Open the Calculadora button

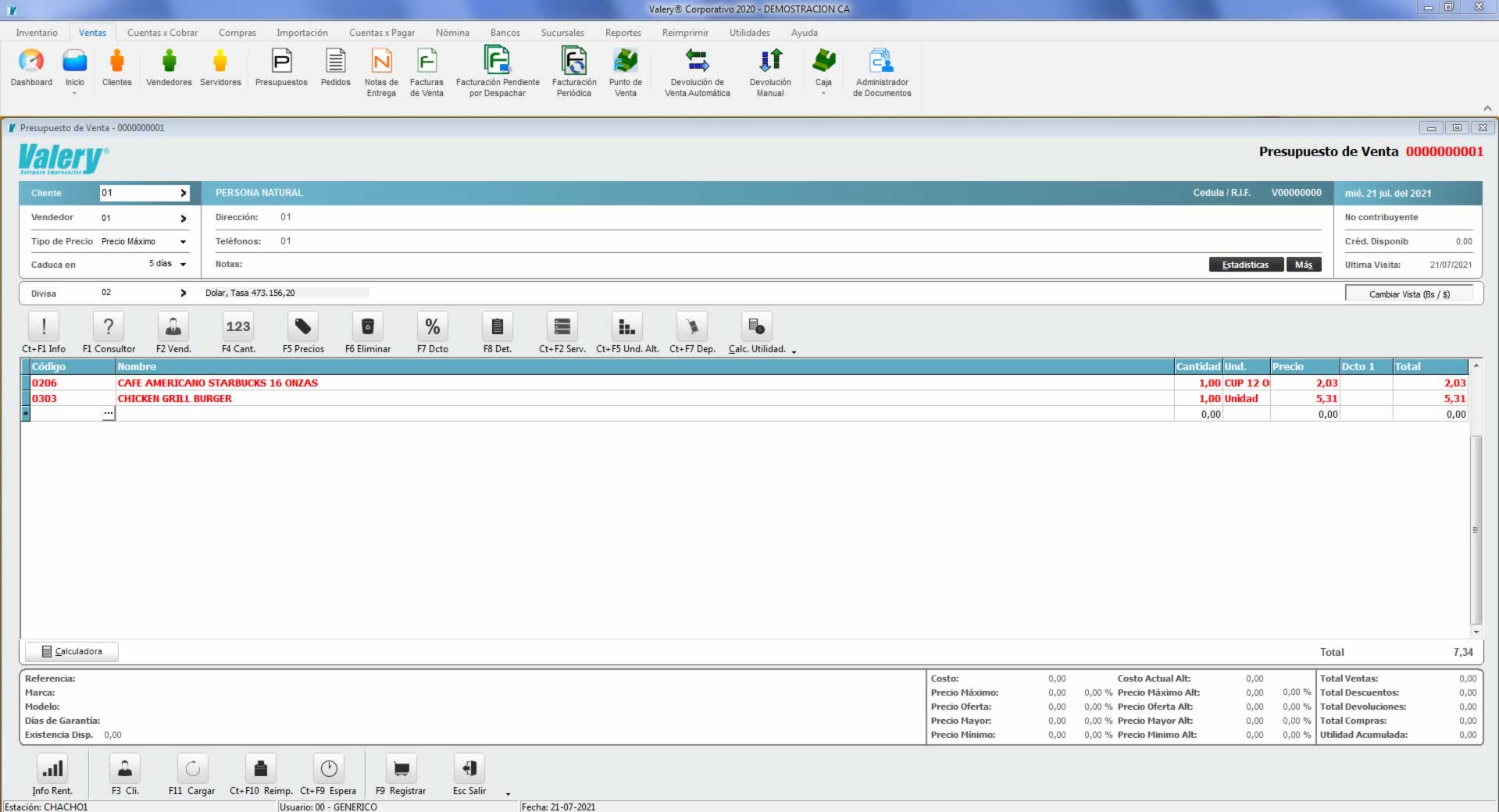click(72, 651)
